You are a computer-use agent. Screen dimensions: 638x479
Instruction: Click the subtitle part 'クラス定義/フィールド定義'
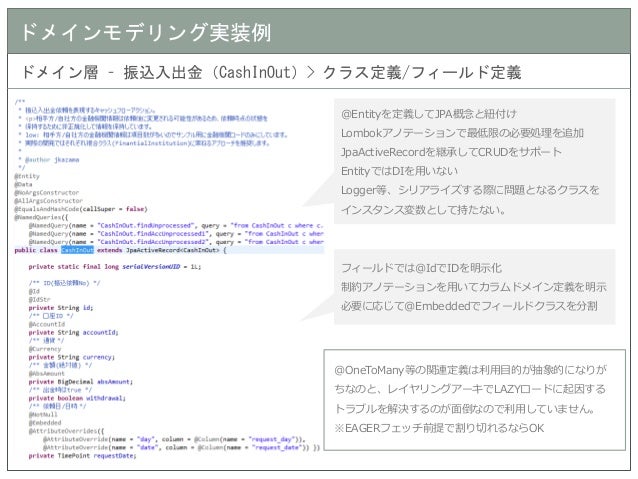click(x=422, y=72)
